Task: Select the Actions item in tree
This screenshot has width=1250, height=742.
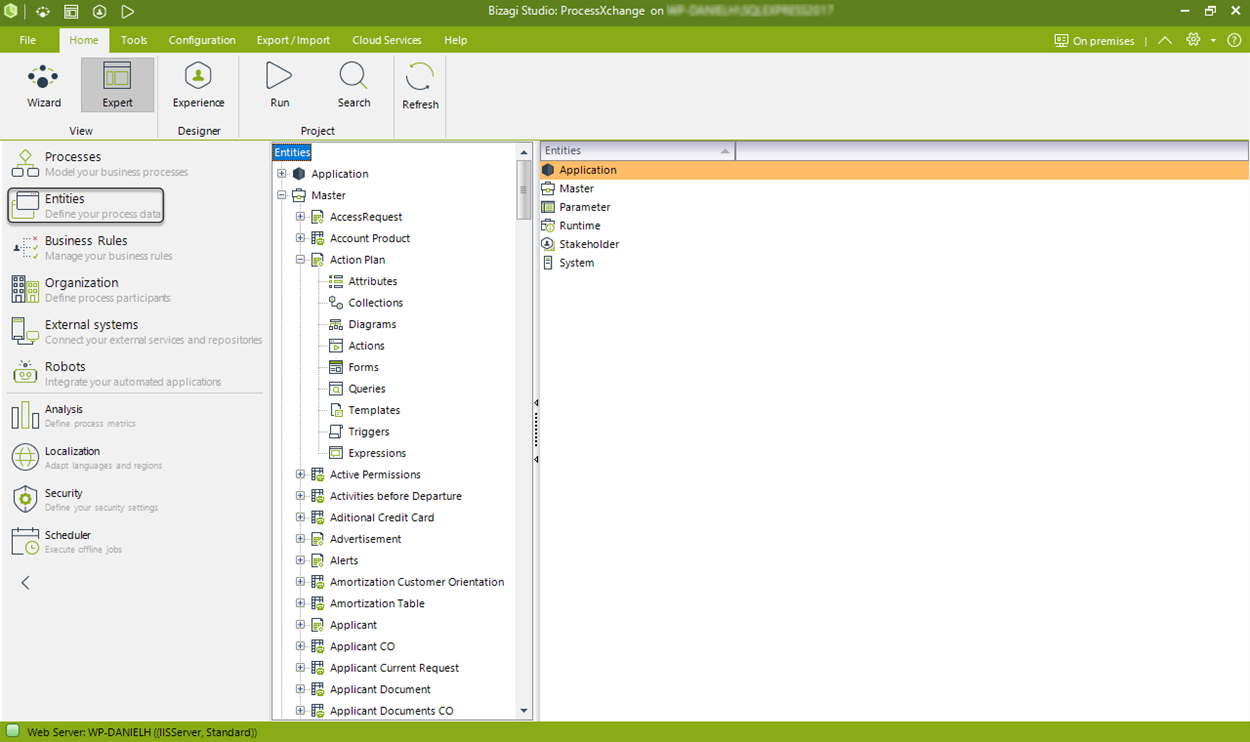Action: point(366,346)
